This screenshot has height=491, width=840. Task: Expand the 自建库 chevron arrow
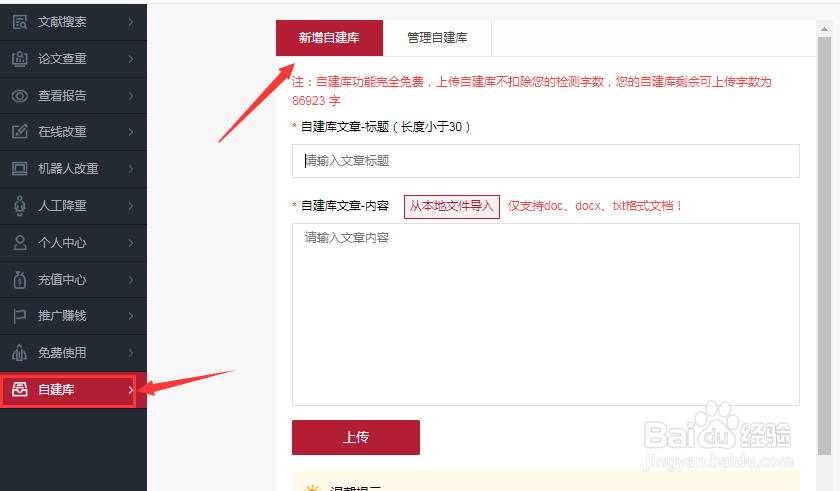click(131, 389)
